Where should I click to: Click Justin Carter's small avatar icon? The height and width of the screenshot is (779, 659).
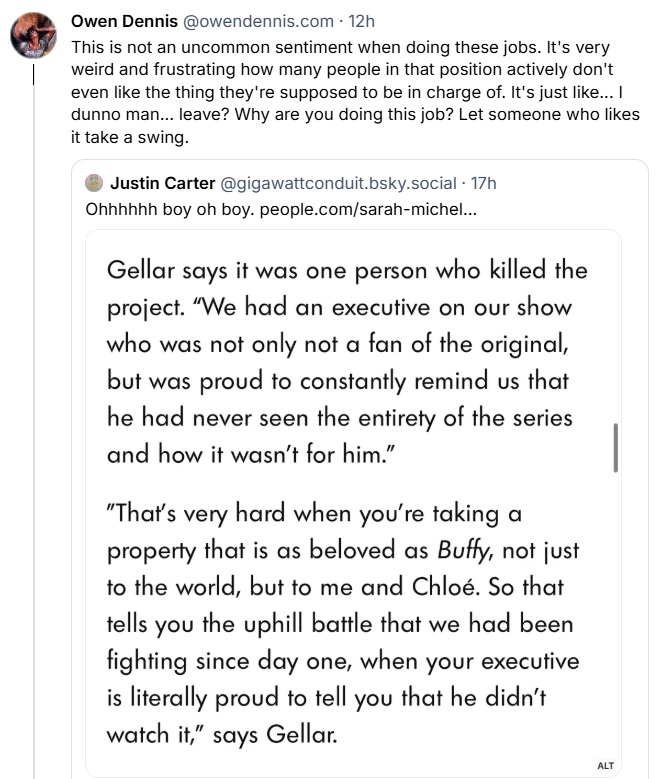(x=94, y=183)
